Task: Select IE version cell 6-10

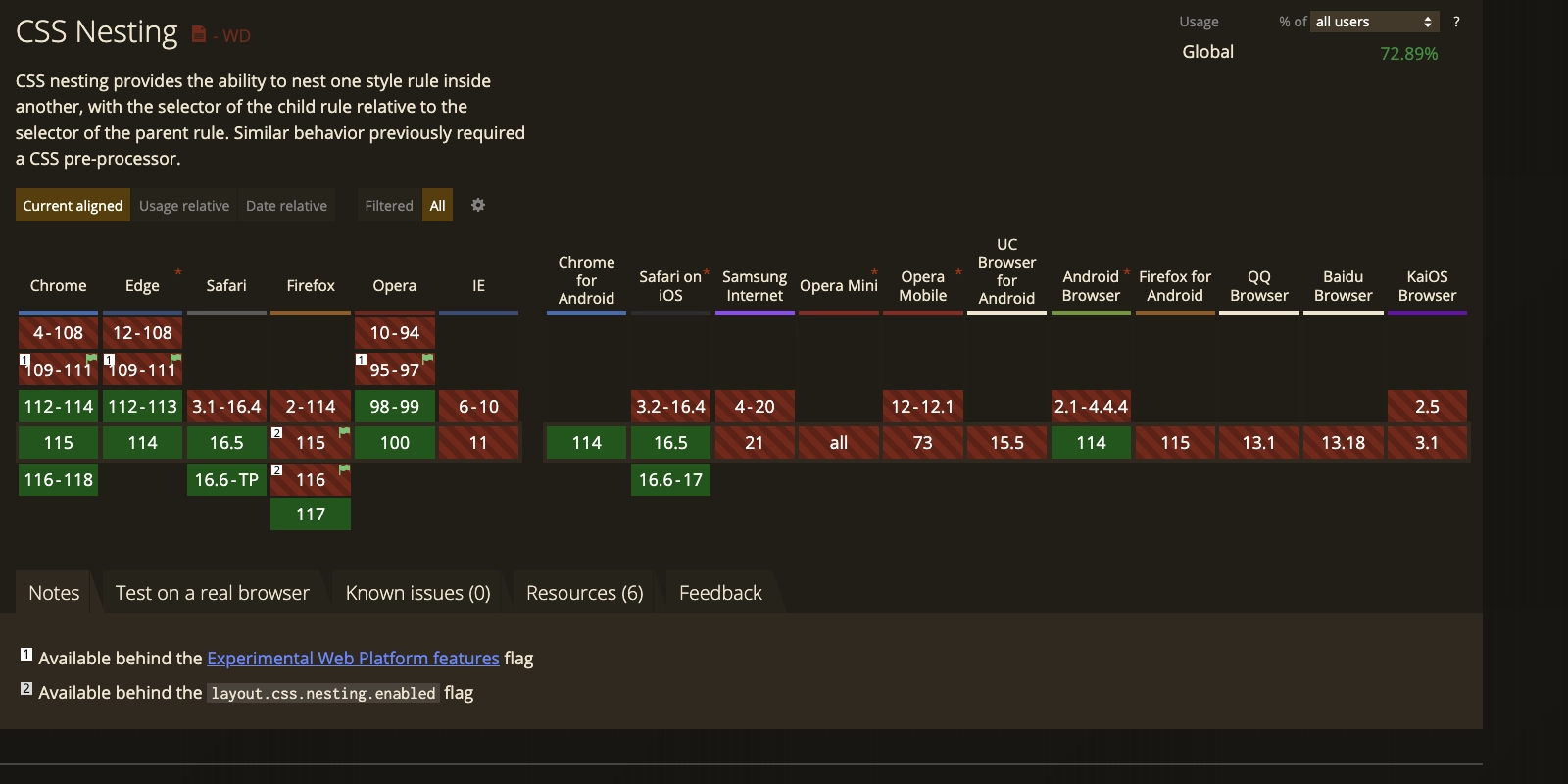Action: point(478,407)
